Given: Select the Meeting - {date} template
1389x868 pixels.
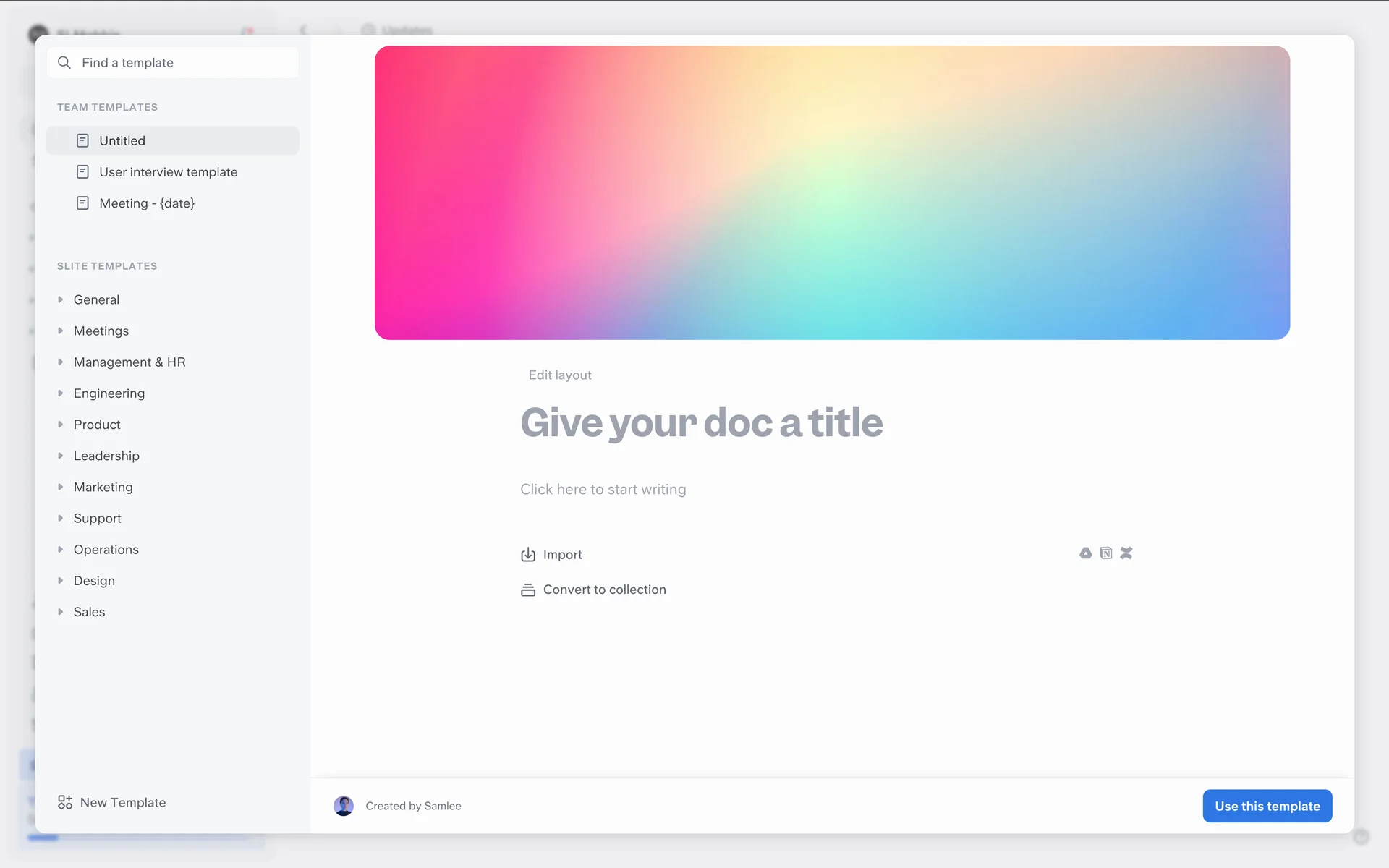Looking at the screenshot, I should pos(147,203).
